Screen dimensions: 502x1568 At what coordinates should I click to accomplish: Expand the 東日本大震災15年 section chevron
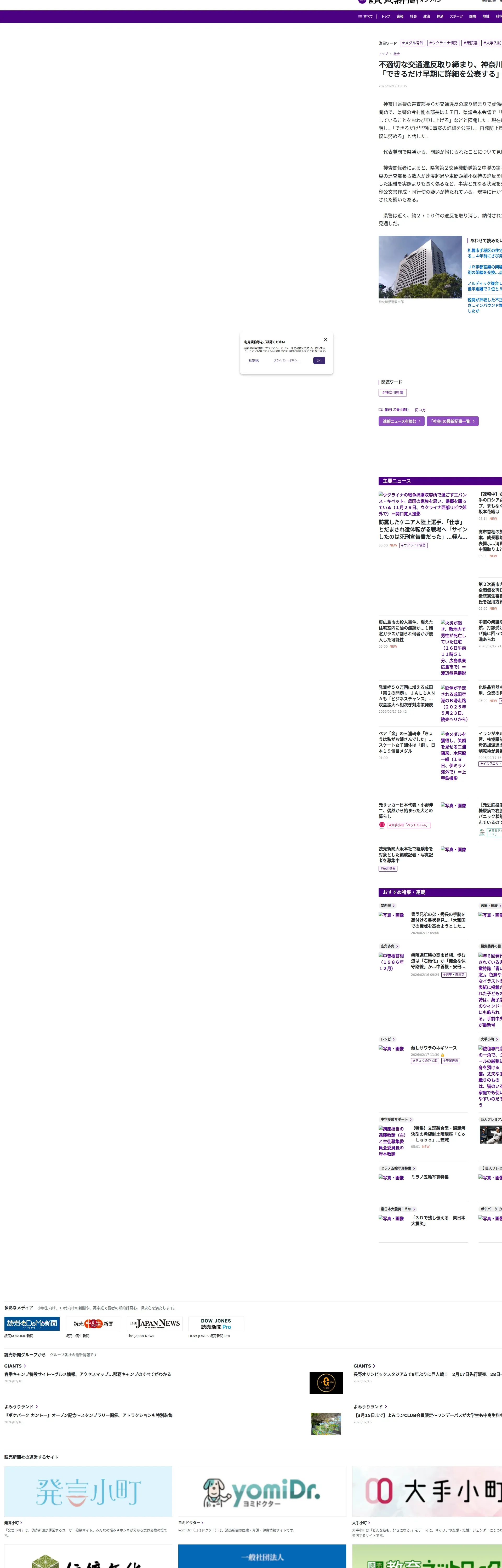[x=414, y=1209]
